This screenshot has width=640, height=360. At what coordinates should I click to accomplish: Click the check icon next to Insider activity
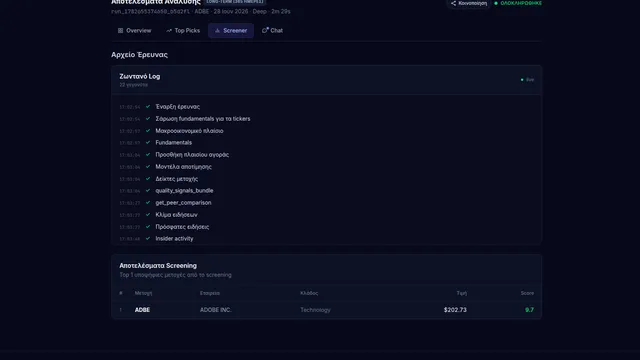[148, 238]
